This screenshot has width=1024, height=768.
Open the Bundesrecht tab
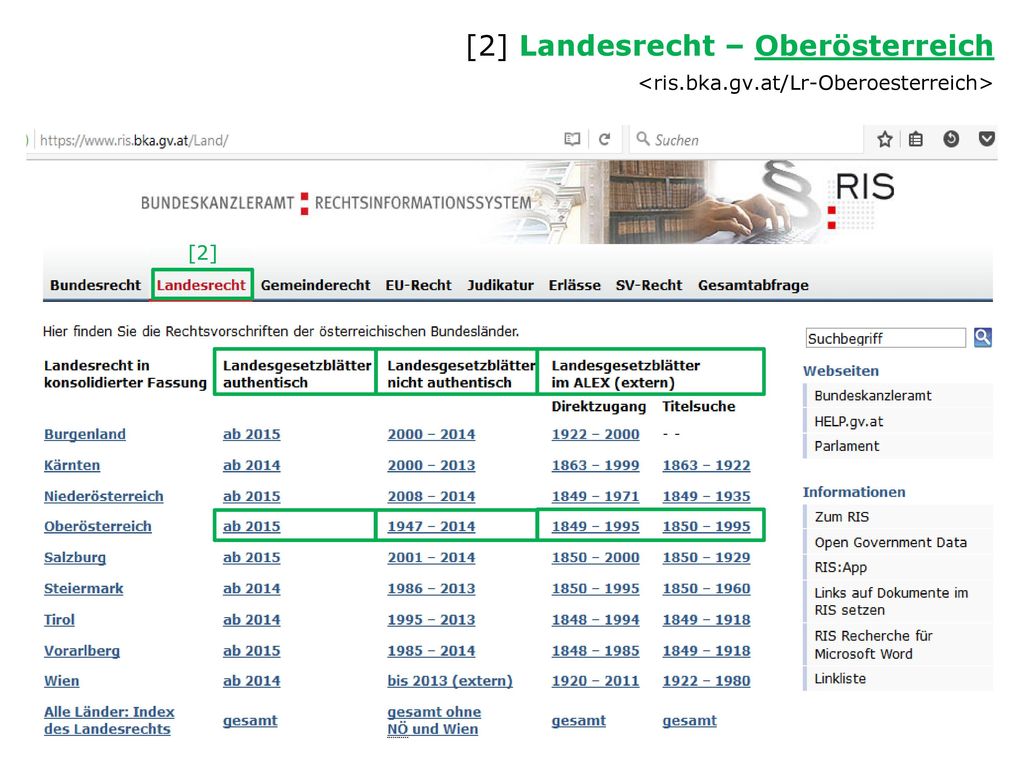tap(95, 285)
